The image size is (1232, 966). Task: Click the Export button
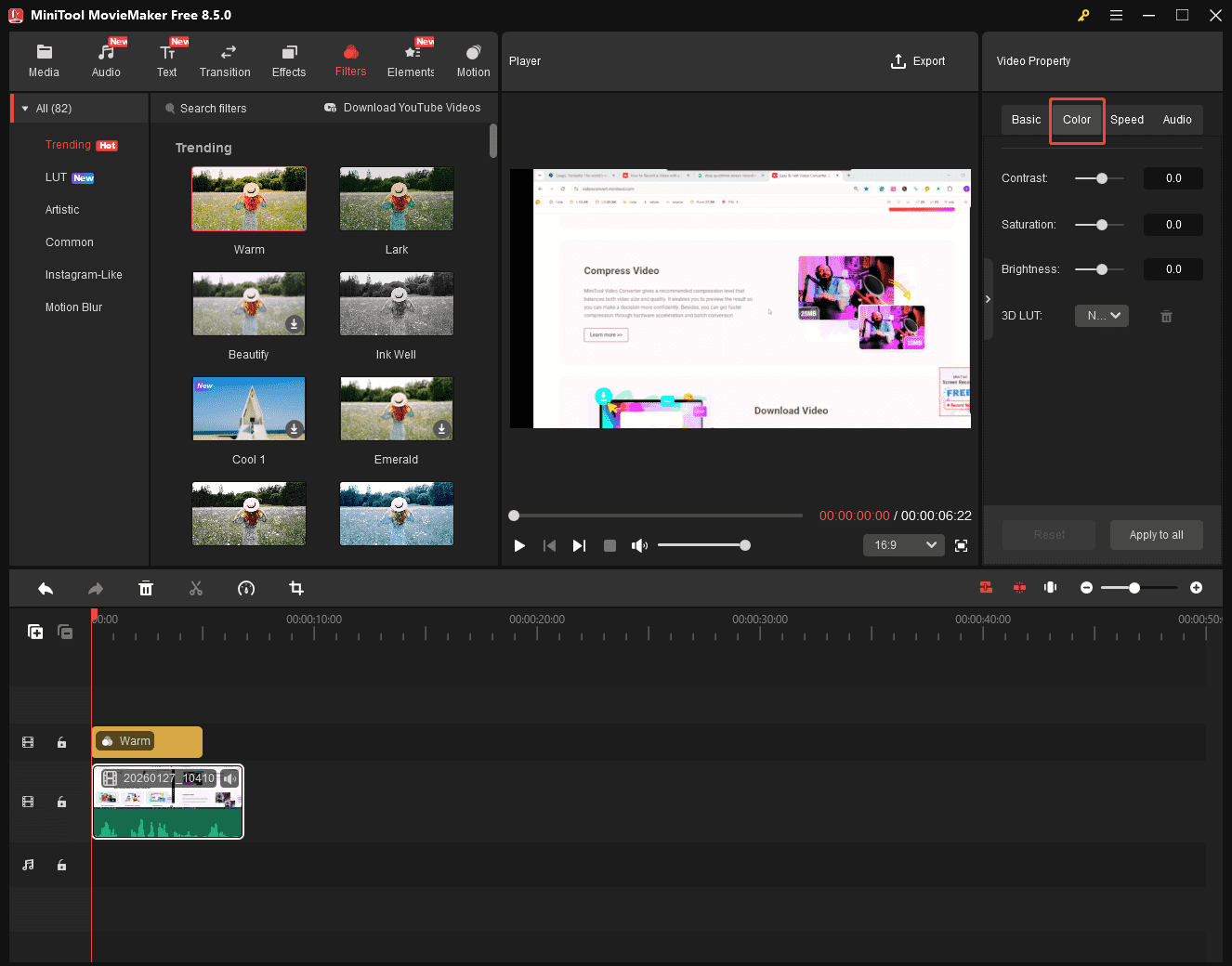pyautogui.click(x=918, y=60)
